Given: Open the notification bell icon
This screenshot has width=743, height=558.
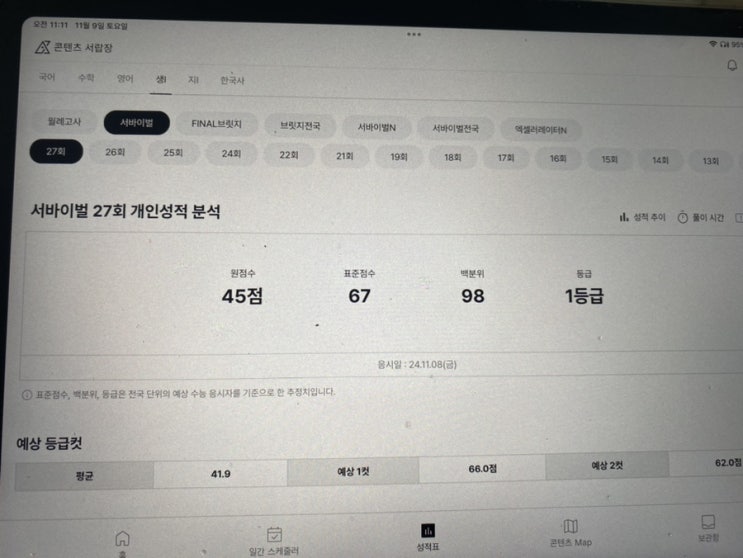Looking at the screenshot, I should point(732,65).
